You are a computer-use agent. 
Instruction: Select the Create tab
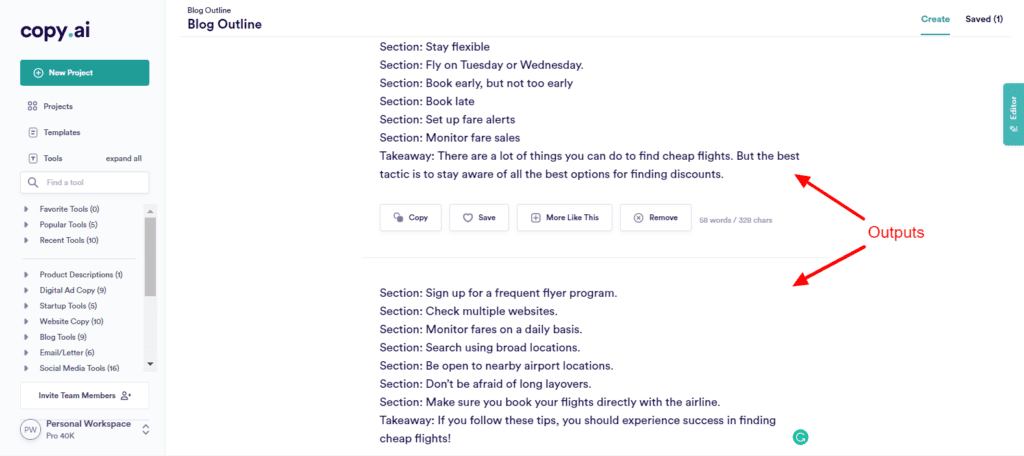(x=935, y=19)
